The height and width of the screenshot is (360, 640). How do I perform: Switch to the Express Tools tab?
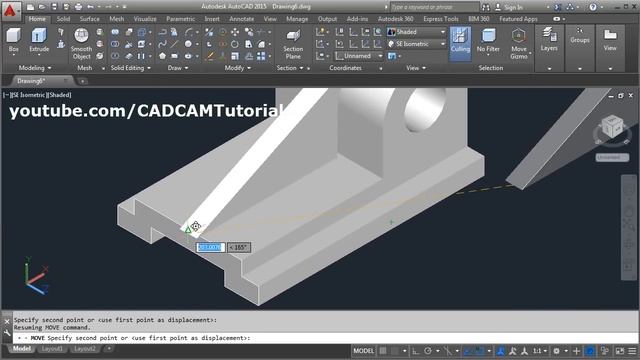441,19
